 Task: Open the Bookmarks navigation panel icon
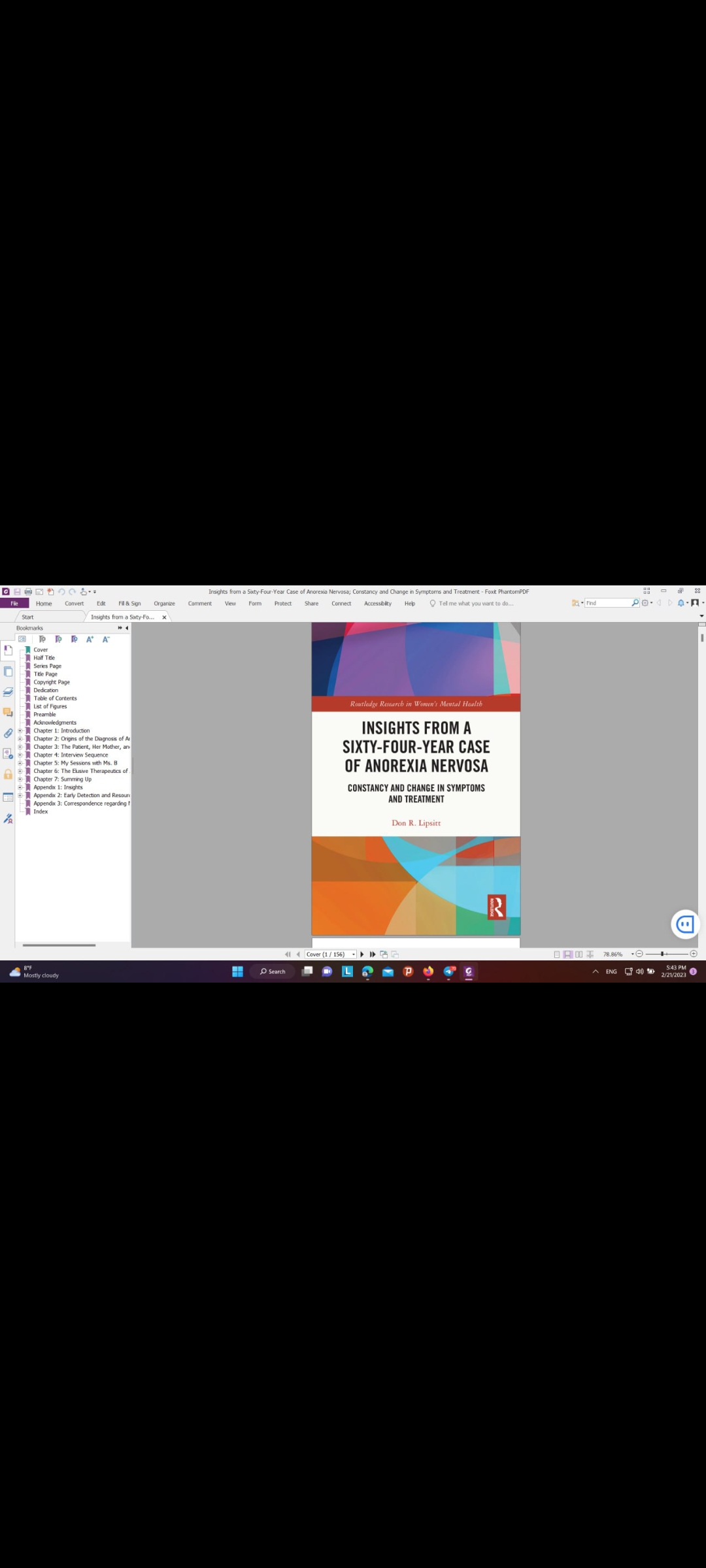pyautogui.click(x=8, y=650)
